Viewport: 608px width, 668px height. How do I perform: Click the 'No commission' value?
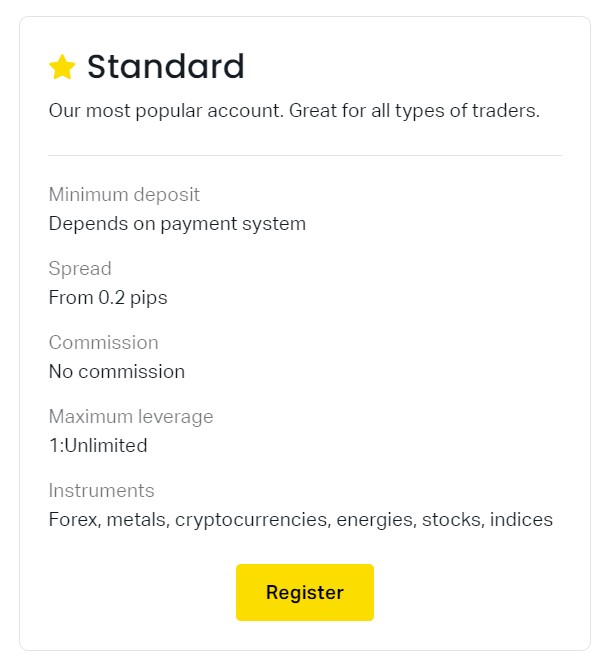click(116, 372)
